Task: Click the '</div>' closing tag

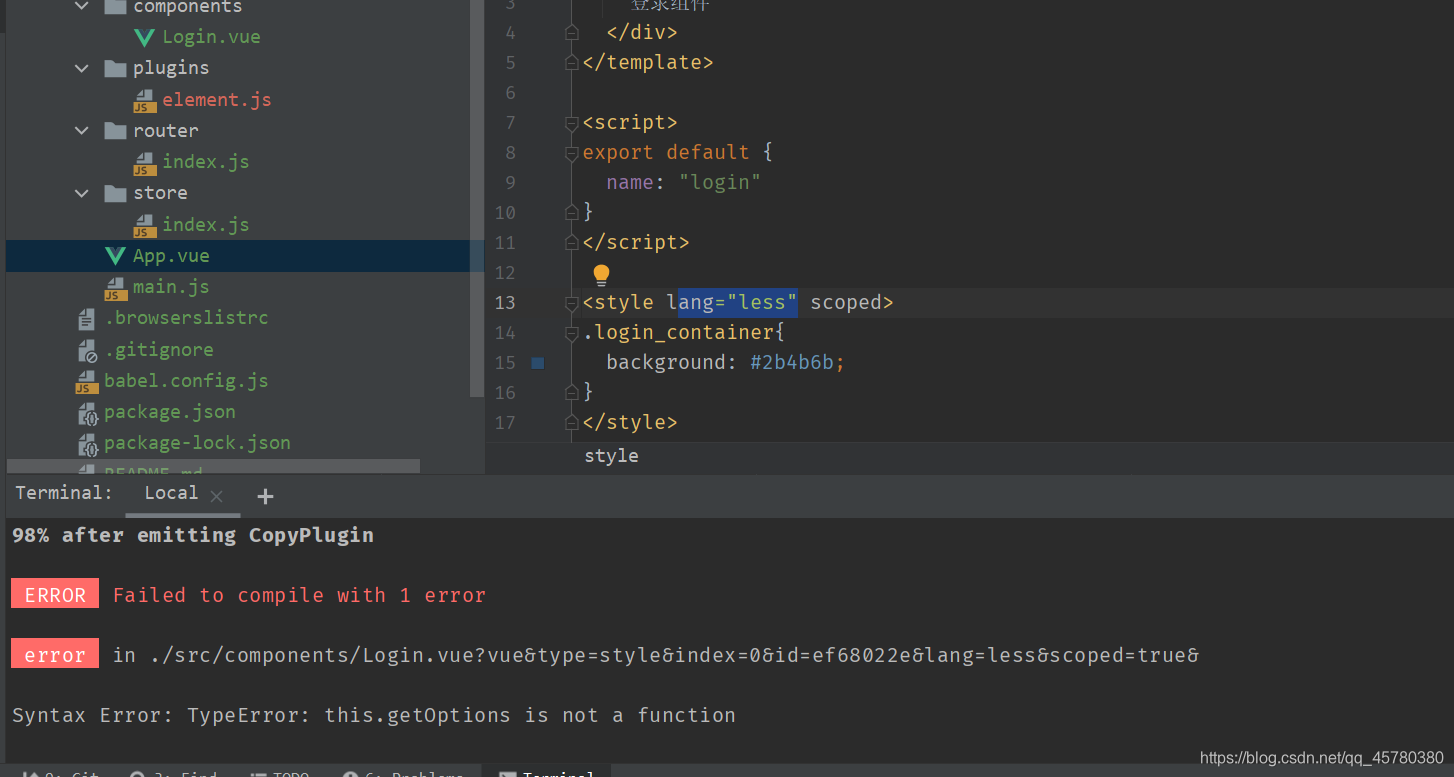Action: [642, 32]
